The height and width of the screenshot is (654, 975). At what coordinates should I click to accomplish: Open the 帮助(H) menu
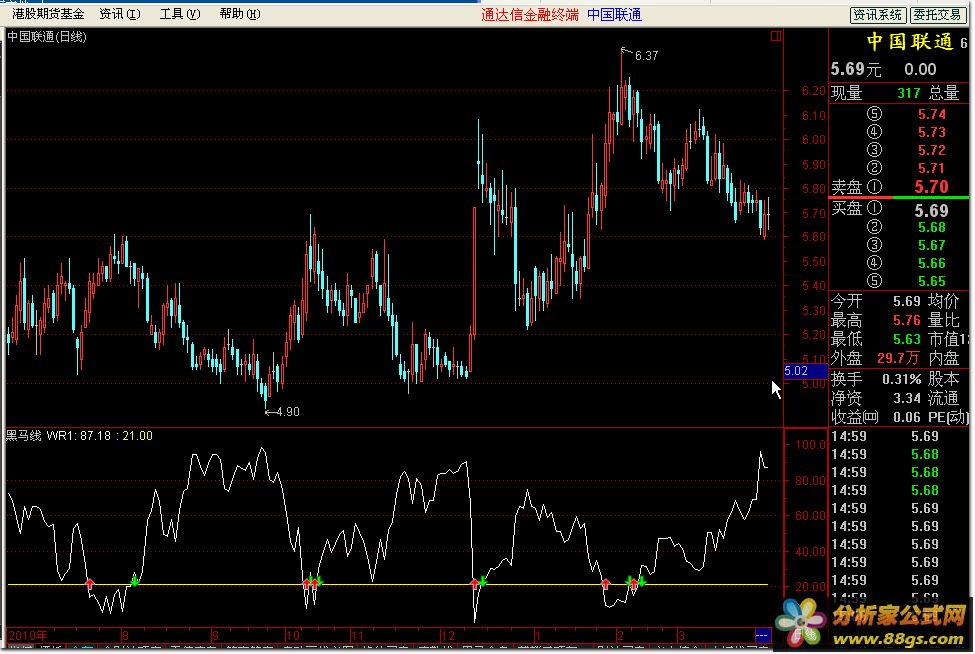[x=239, y=14]
